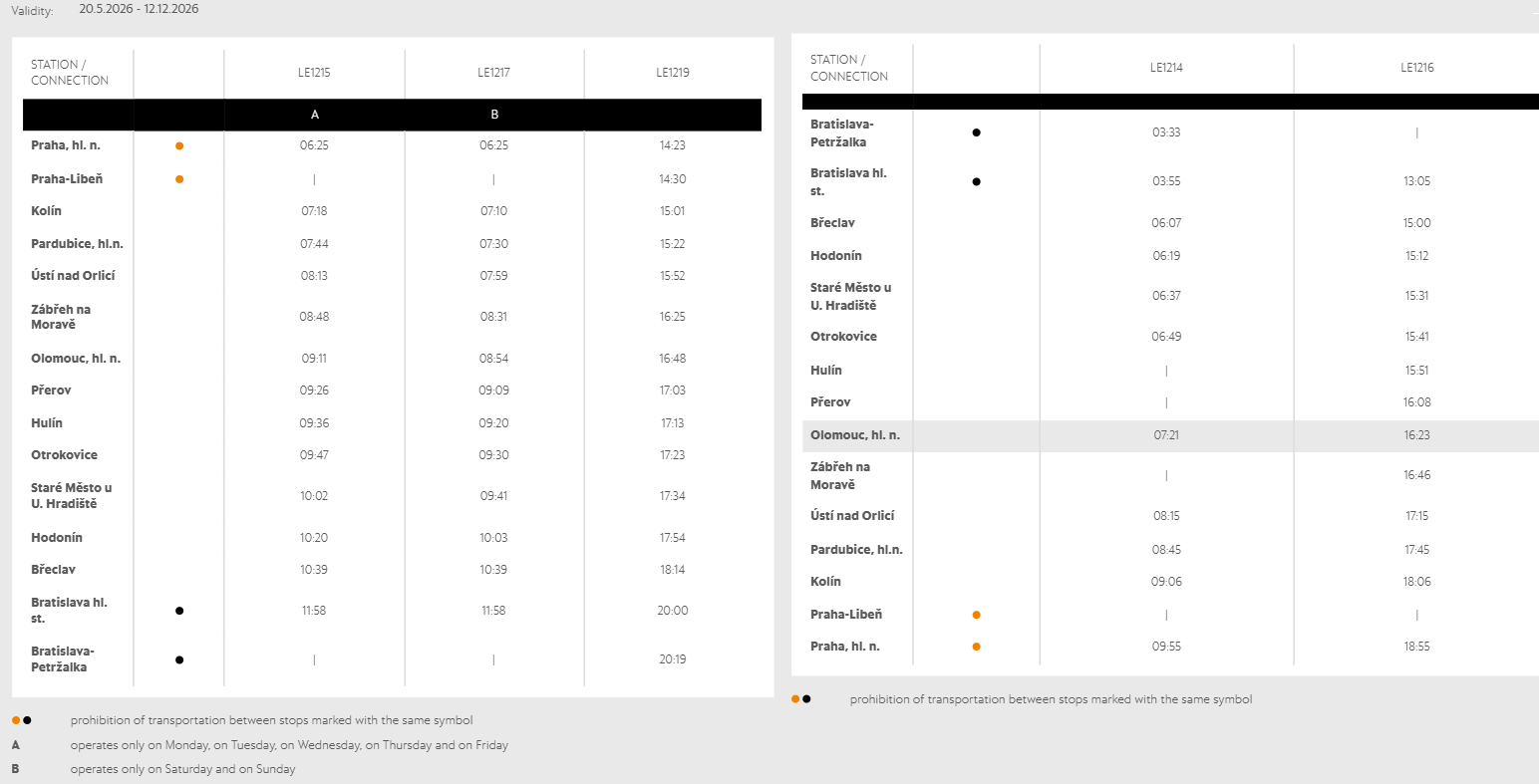Click the 20:19 Bratislava-Petržalka arrival
The width and height of the screenshot is (1539, 784).
click(673, 659)
